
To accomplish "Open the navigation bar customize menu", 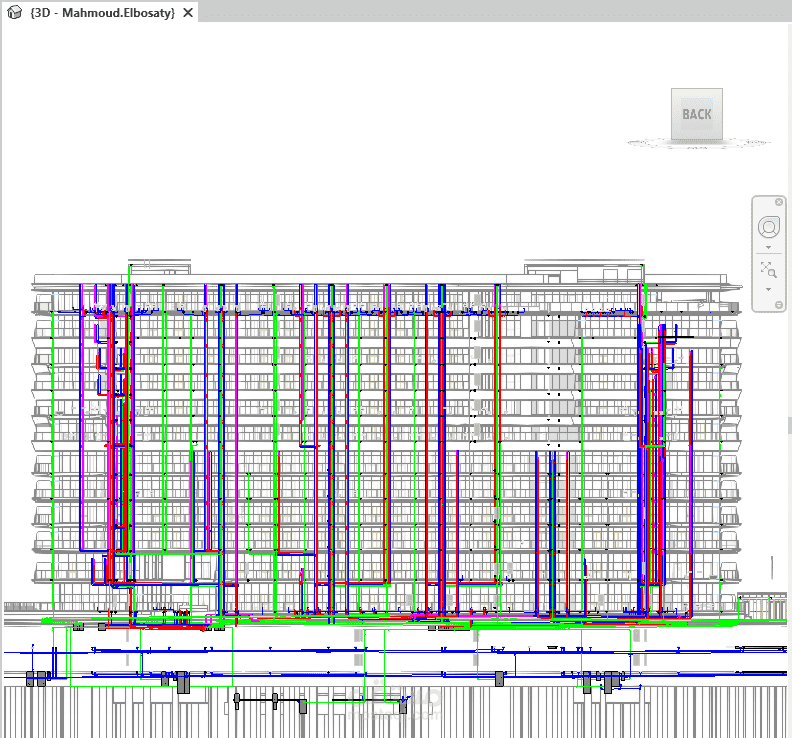I will coord(779,304).
